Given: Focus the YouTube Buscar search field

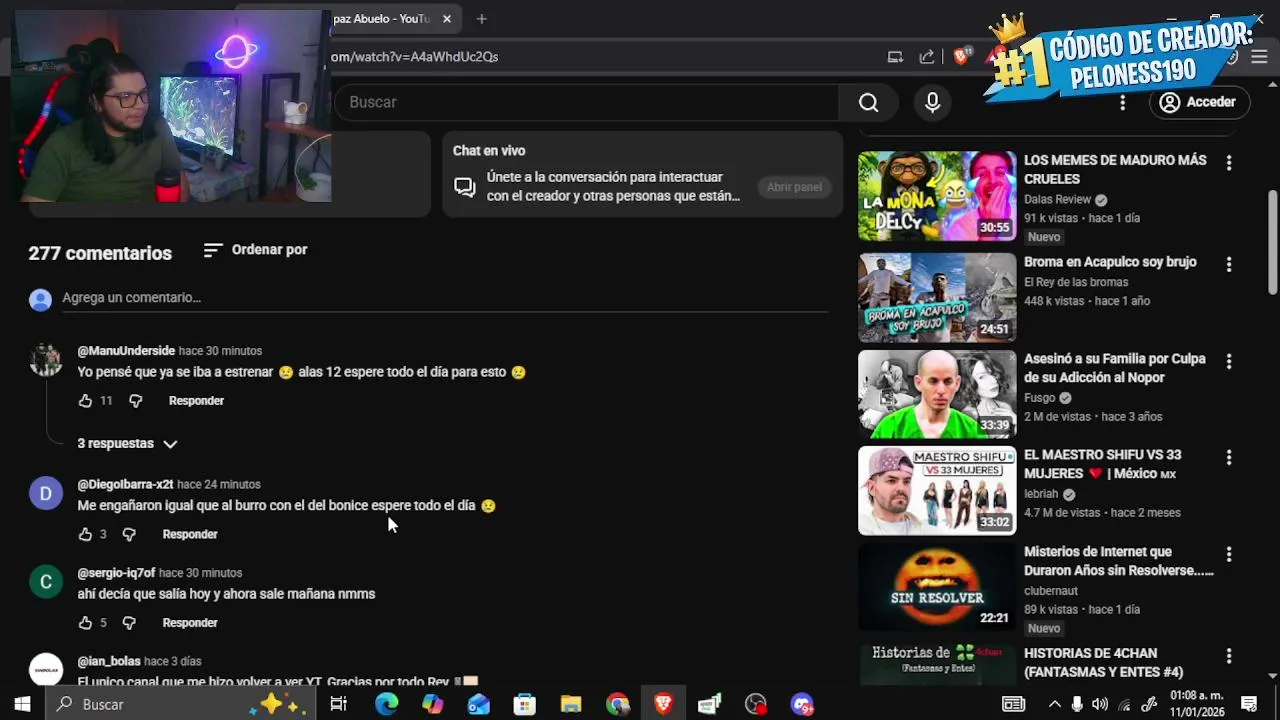Looking at the screenshot, I should [x=587, y=102].
